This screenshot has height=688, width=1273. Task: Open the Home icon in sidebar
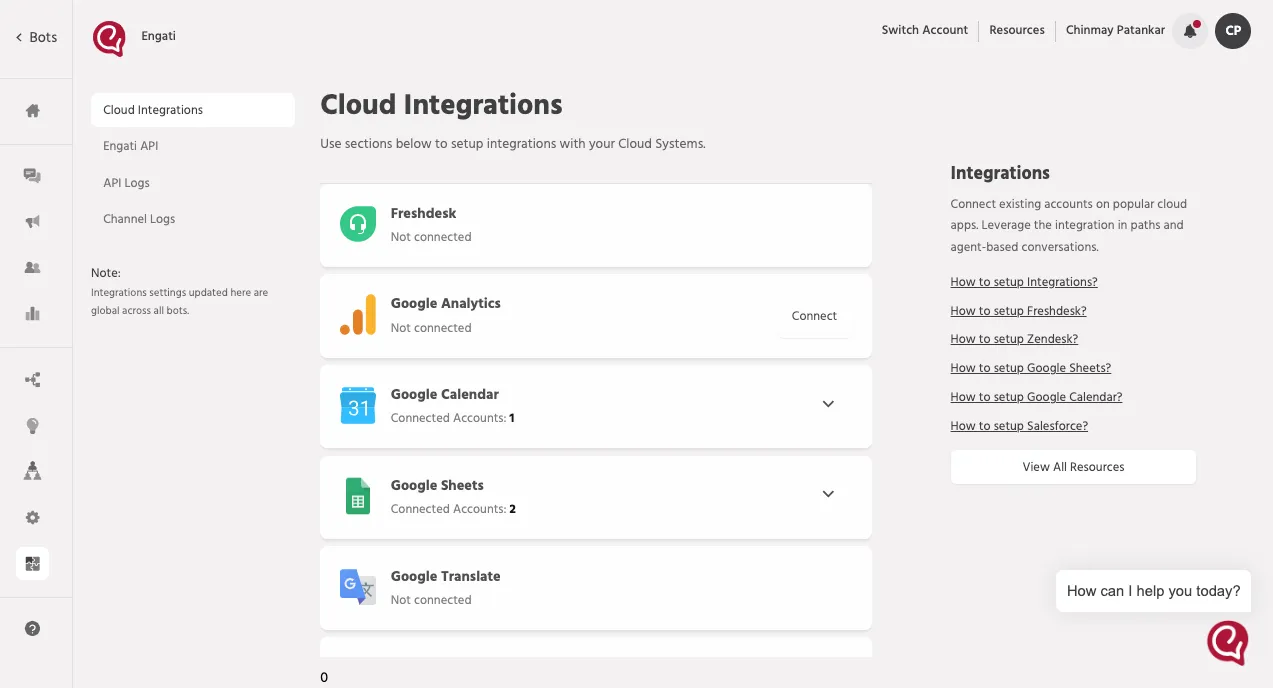point(32,111)
